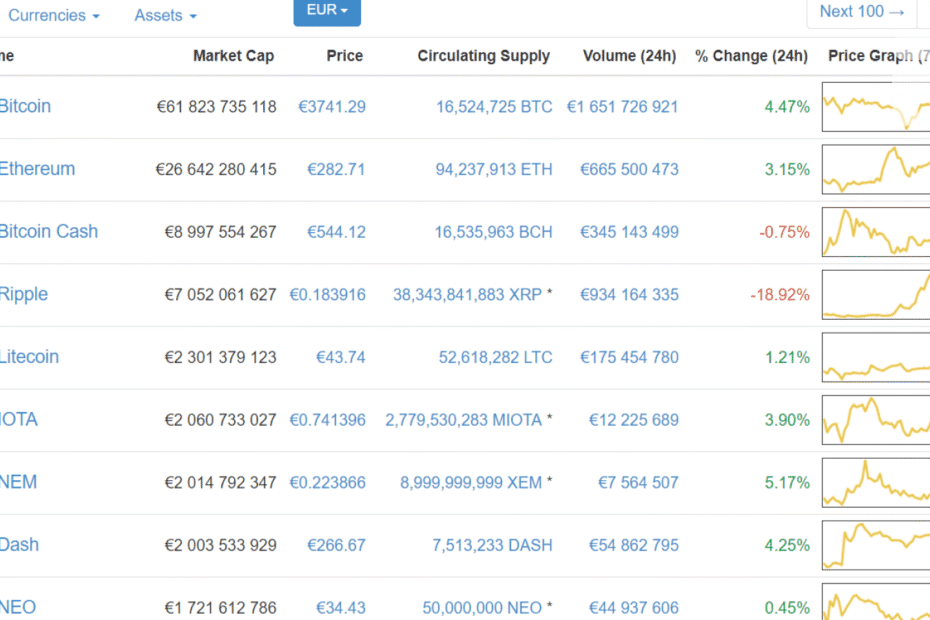The image size is (930, 620).
Task: Click IOTA volume €12 225 689
Action: tap(633, 420)
